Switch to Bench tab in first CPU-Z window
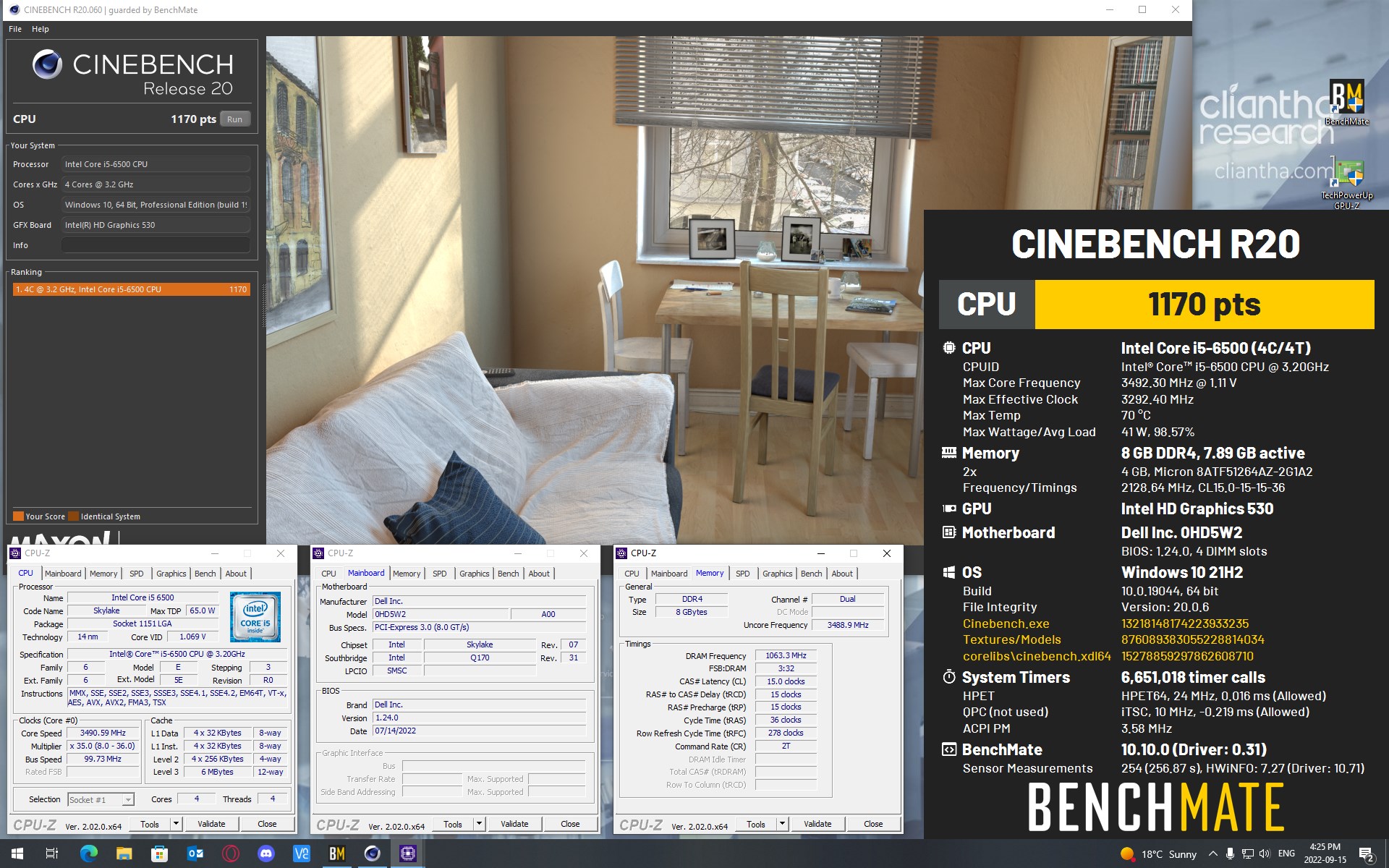 (205, 574)
